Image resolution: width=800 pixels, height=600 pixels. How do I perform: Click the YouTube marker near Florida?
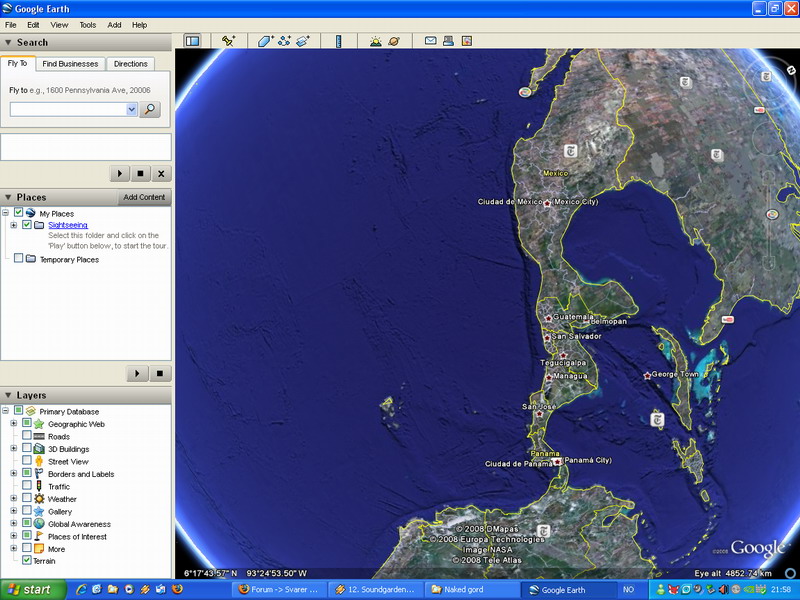(728, 319)
